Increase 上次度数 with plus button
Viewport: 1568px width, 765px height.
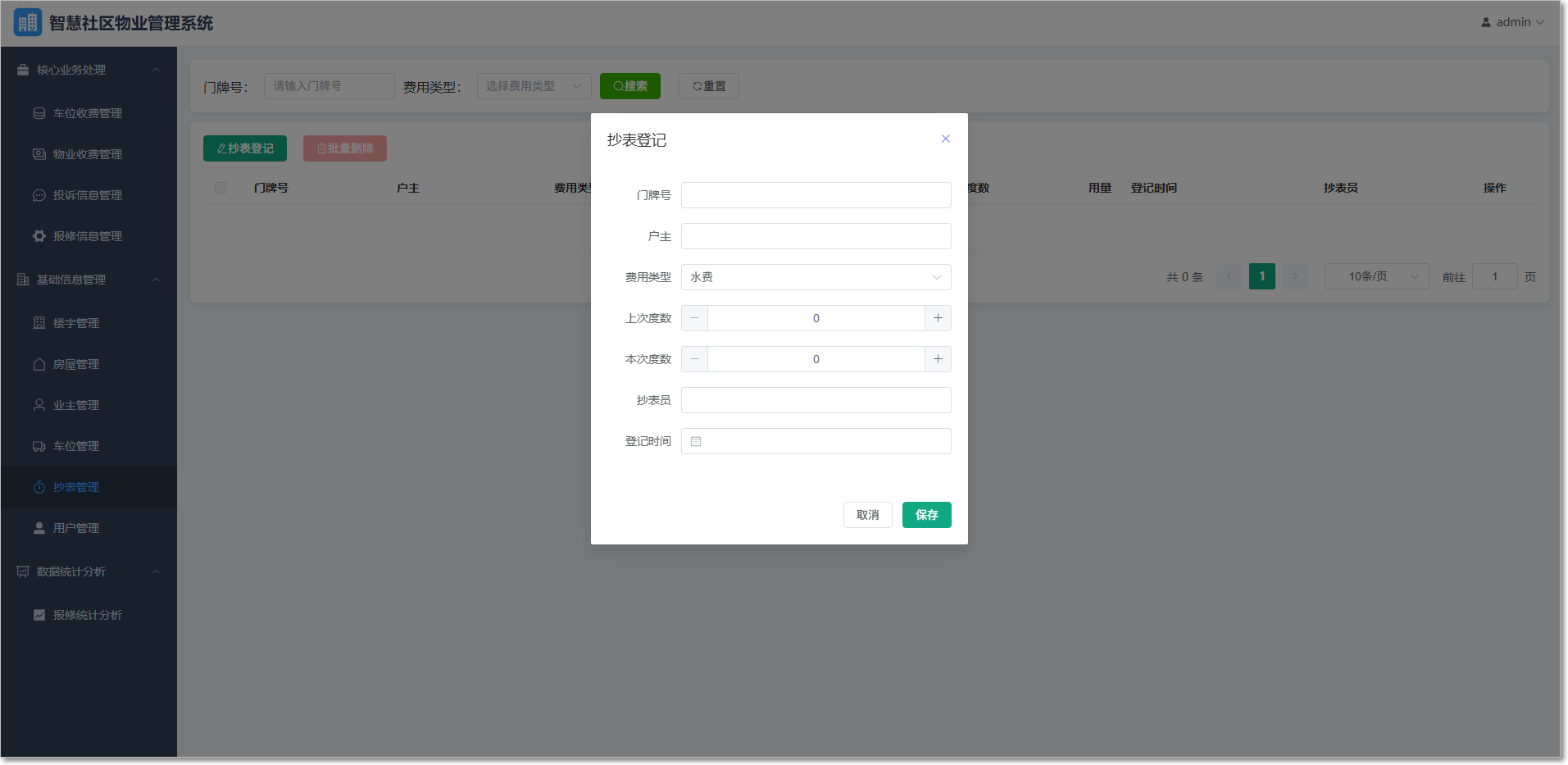coord(938,318)
